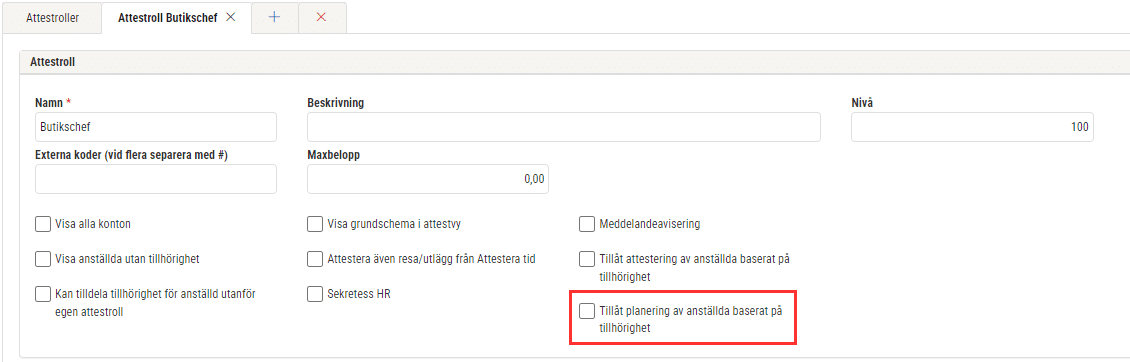Check Visa anställda utan tillhörighet
1130x362 pixels.
point(43,258)
